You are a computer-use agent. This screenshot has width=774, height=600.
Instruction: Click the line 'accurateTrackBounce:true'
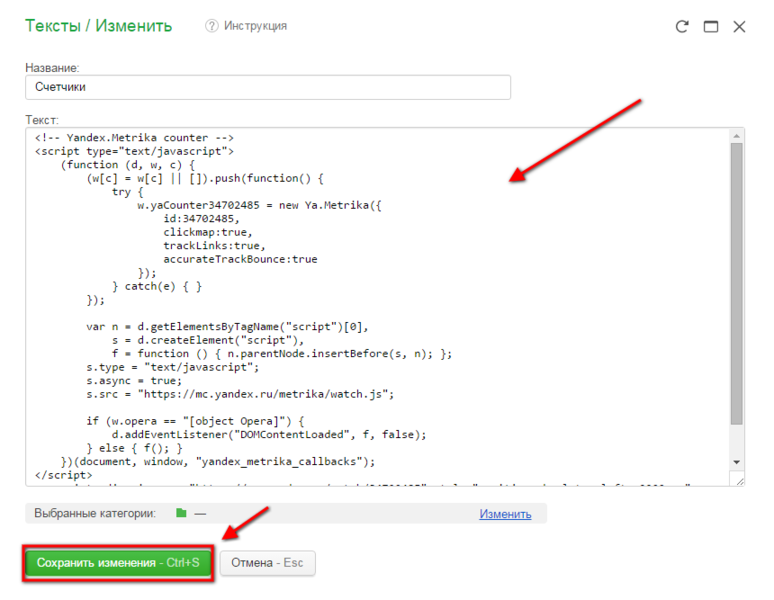click(240, 259)
